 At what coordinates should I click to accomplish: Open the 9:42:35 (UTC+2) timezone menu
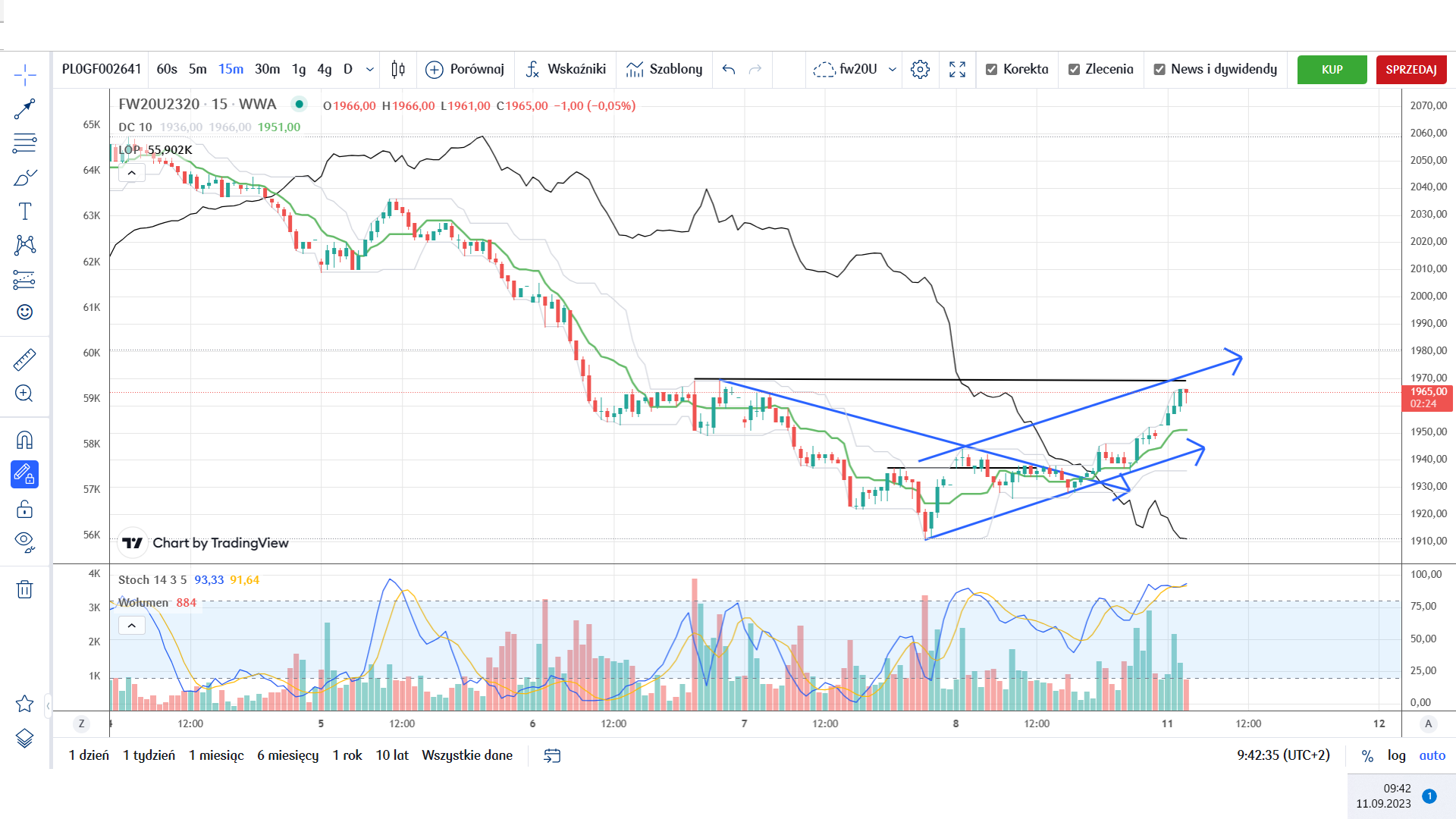point(1283,755)
